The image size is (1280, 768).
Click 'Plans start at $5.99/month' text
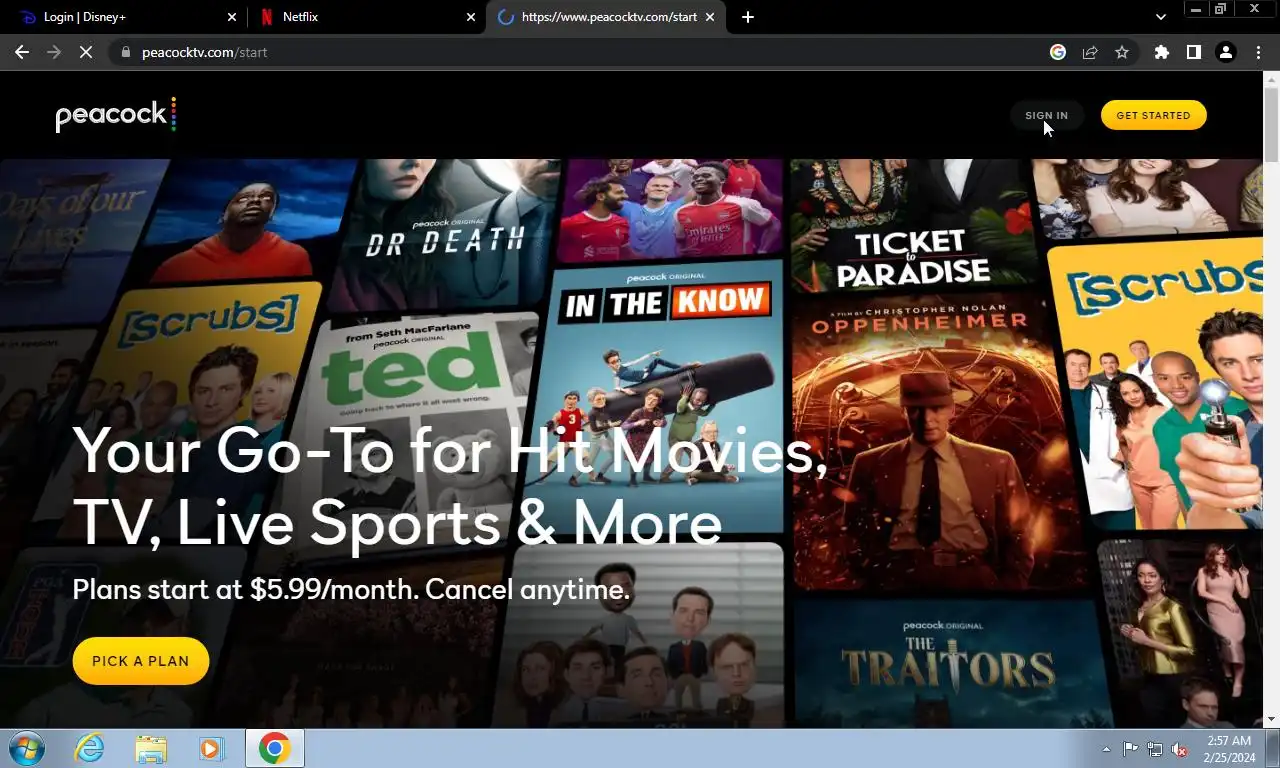tap(351, 589)
